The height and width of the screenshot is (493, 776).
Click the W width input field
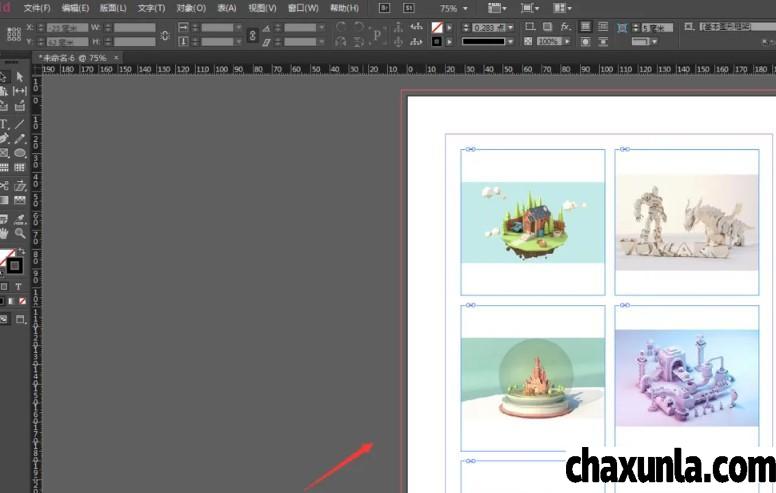135,28
